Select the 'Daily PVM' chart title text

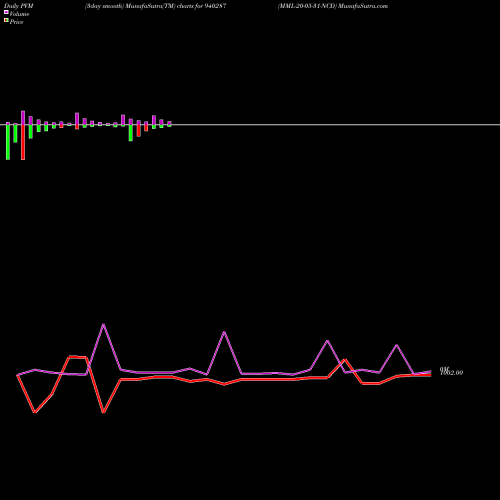click(x=19, y=6)
